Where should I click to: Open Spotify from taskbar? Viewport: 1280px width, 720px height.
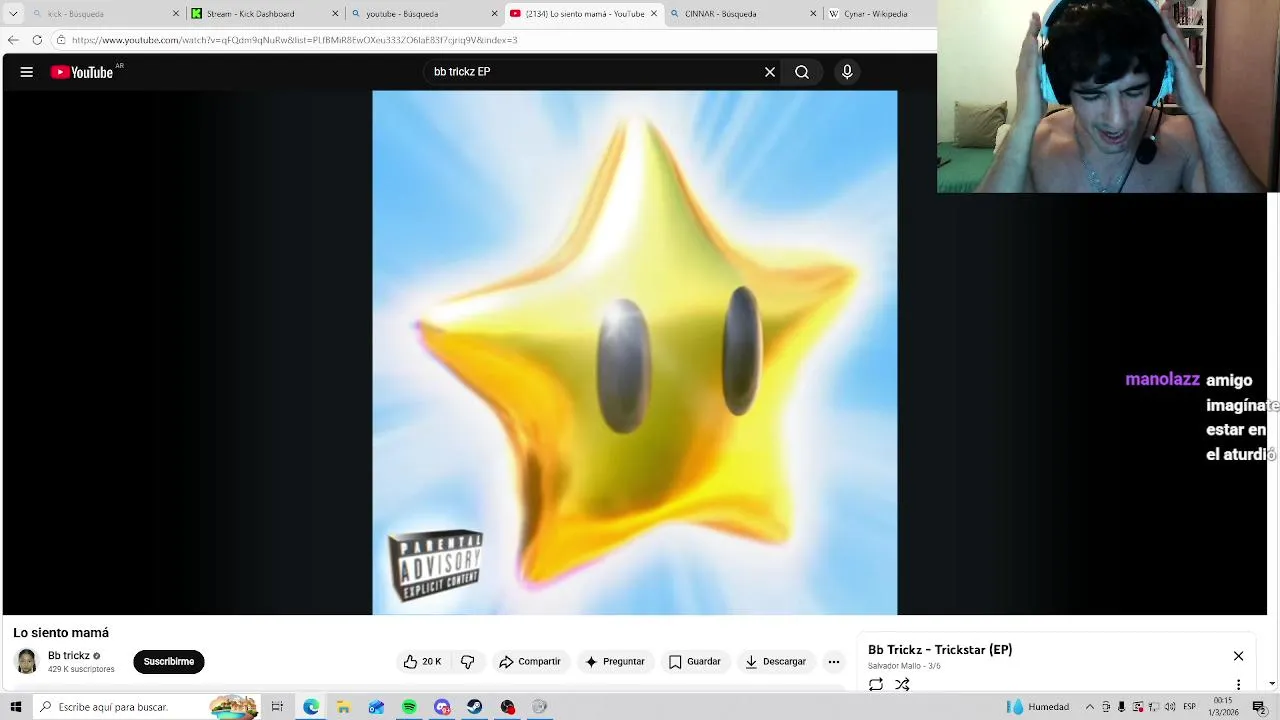(409, 707)
